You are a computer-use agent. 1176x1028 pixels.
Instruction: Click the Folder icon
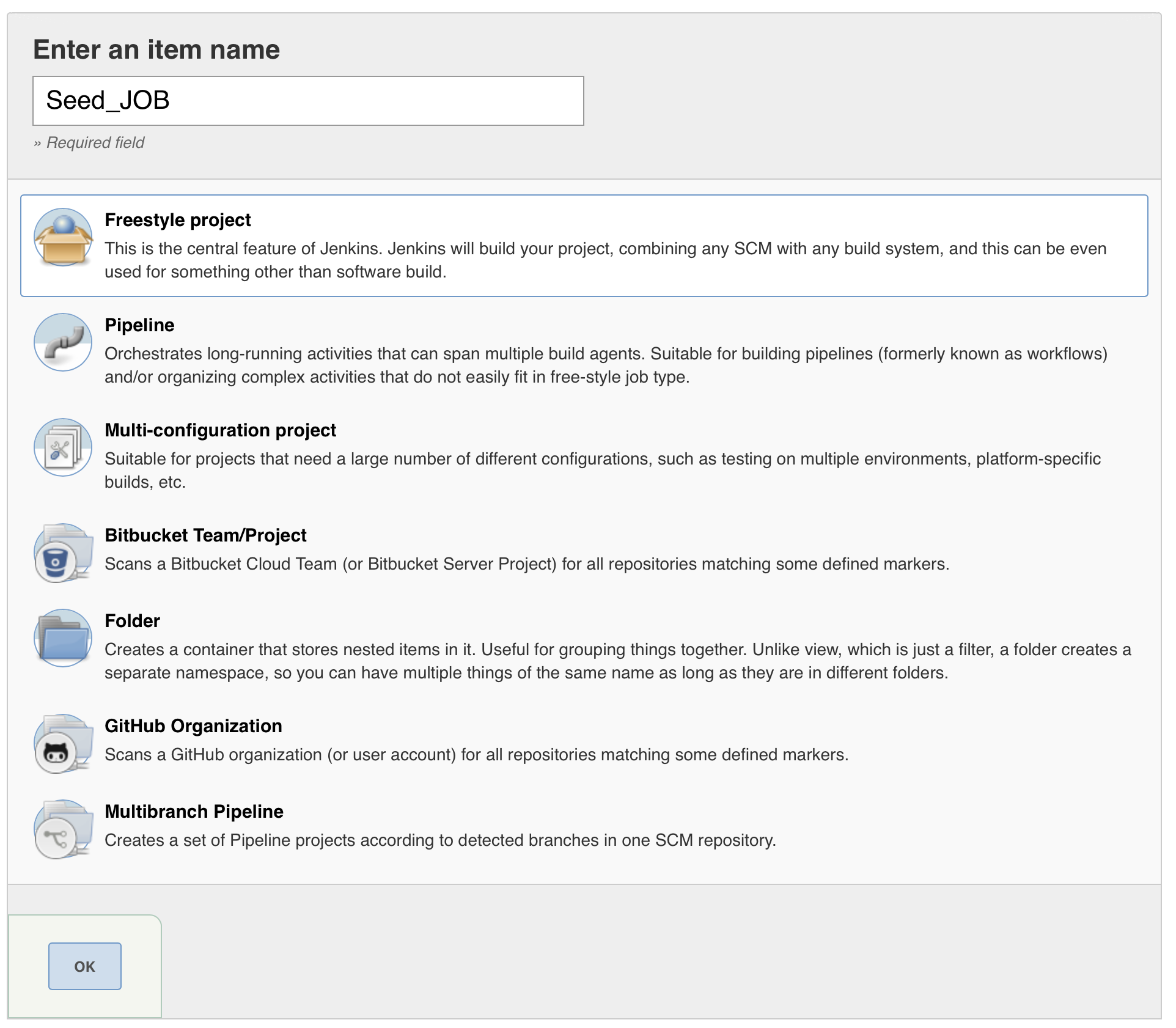coord(62,637)
